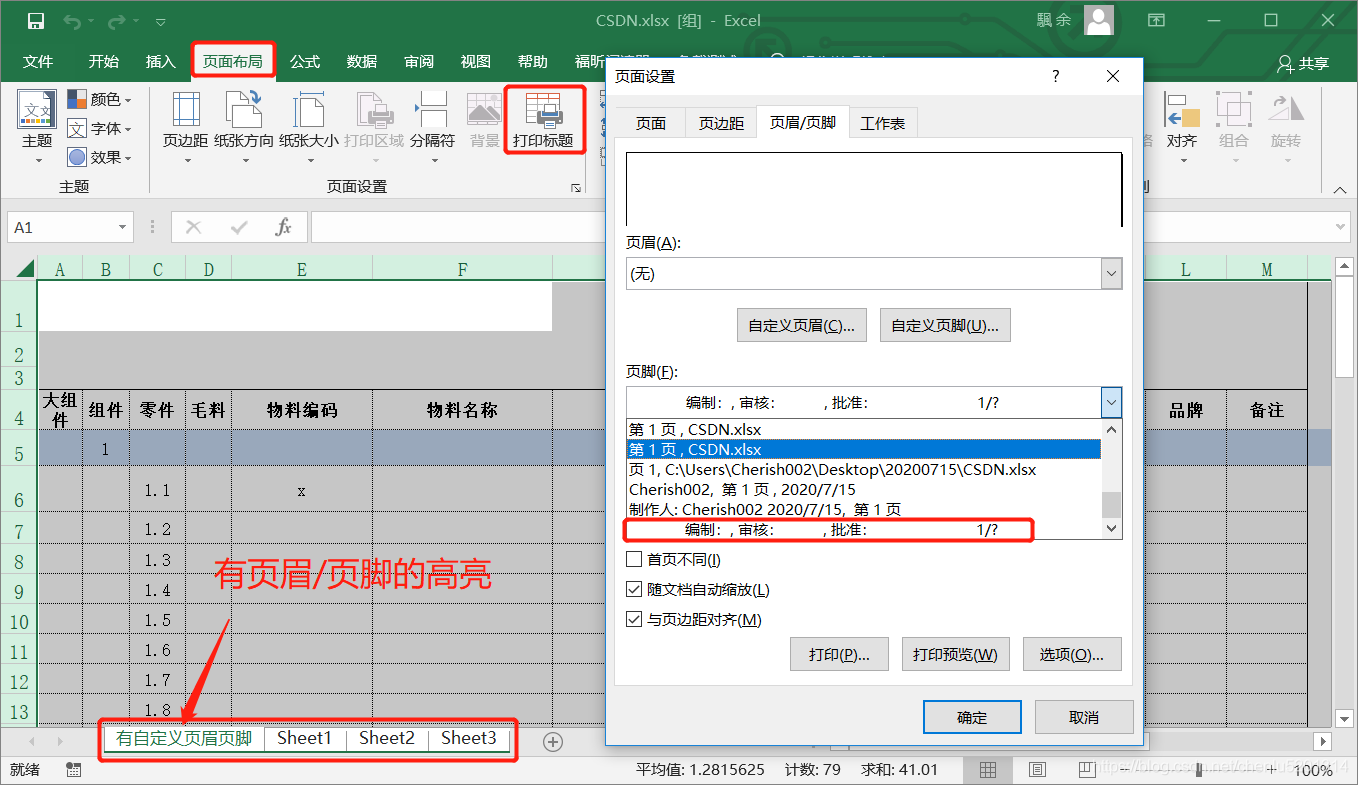Viewport: 1358px width, 785px height.
Task: Click the formula bar Enter checkmark
Action: [x=239, y=227]
